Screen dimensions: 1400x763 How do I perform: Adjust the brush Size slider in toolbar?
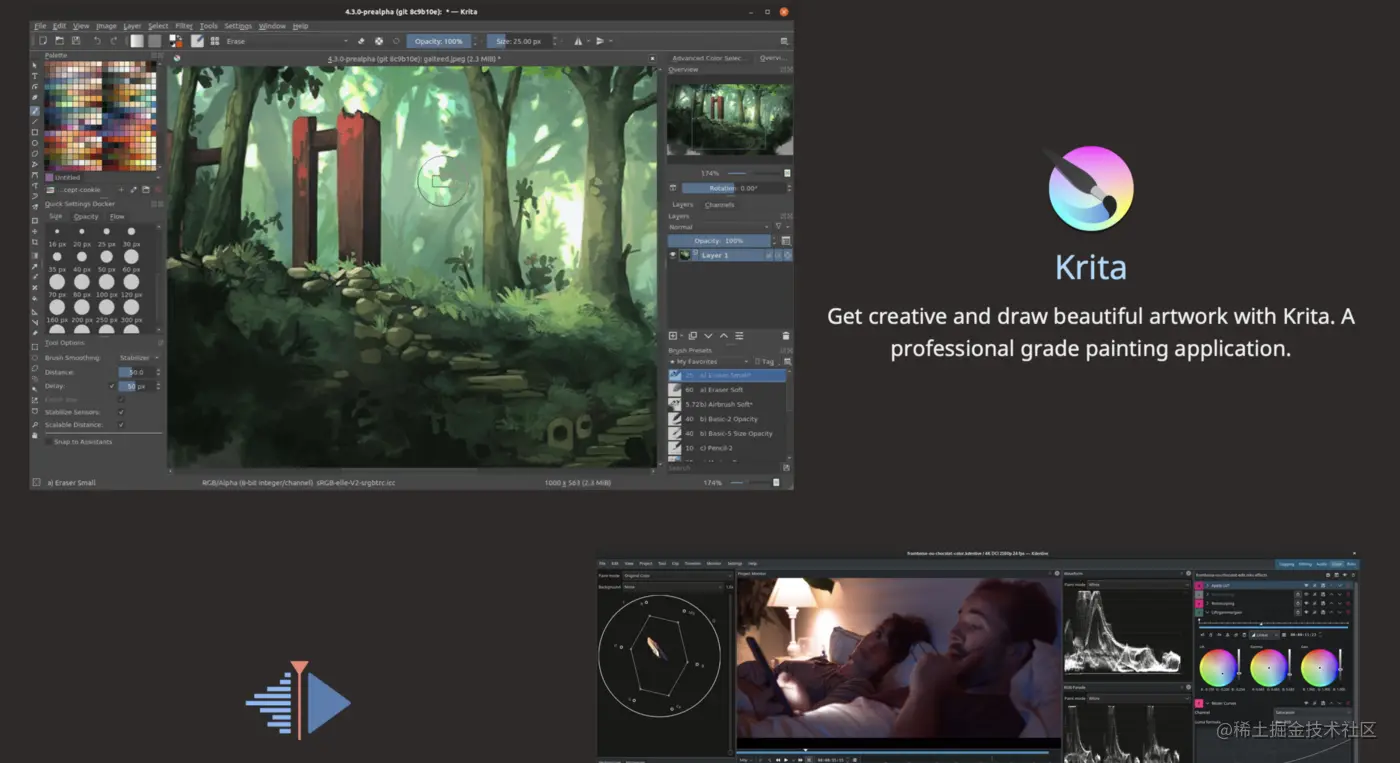(519, 41)
